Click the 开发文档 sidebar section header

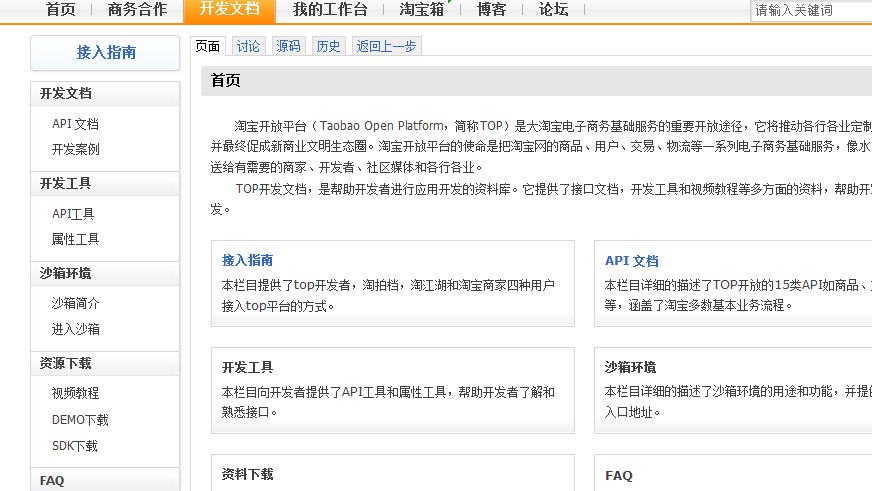point(105,93)
